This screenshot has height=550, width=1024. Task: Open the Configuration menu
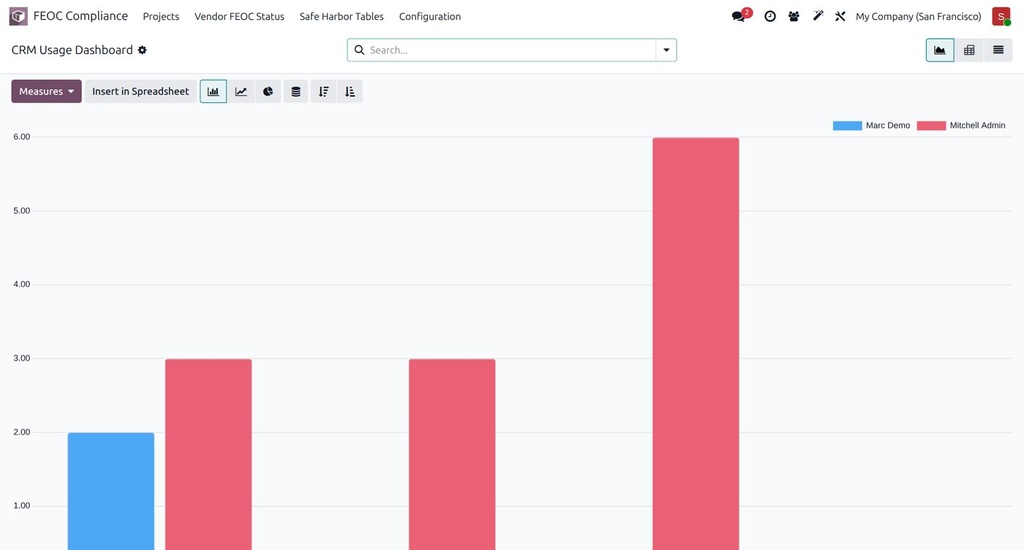click(430, 16)
